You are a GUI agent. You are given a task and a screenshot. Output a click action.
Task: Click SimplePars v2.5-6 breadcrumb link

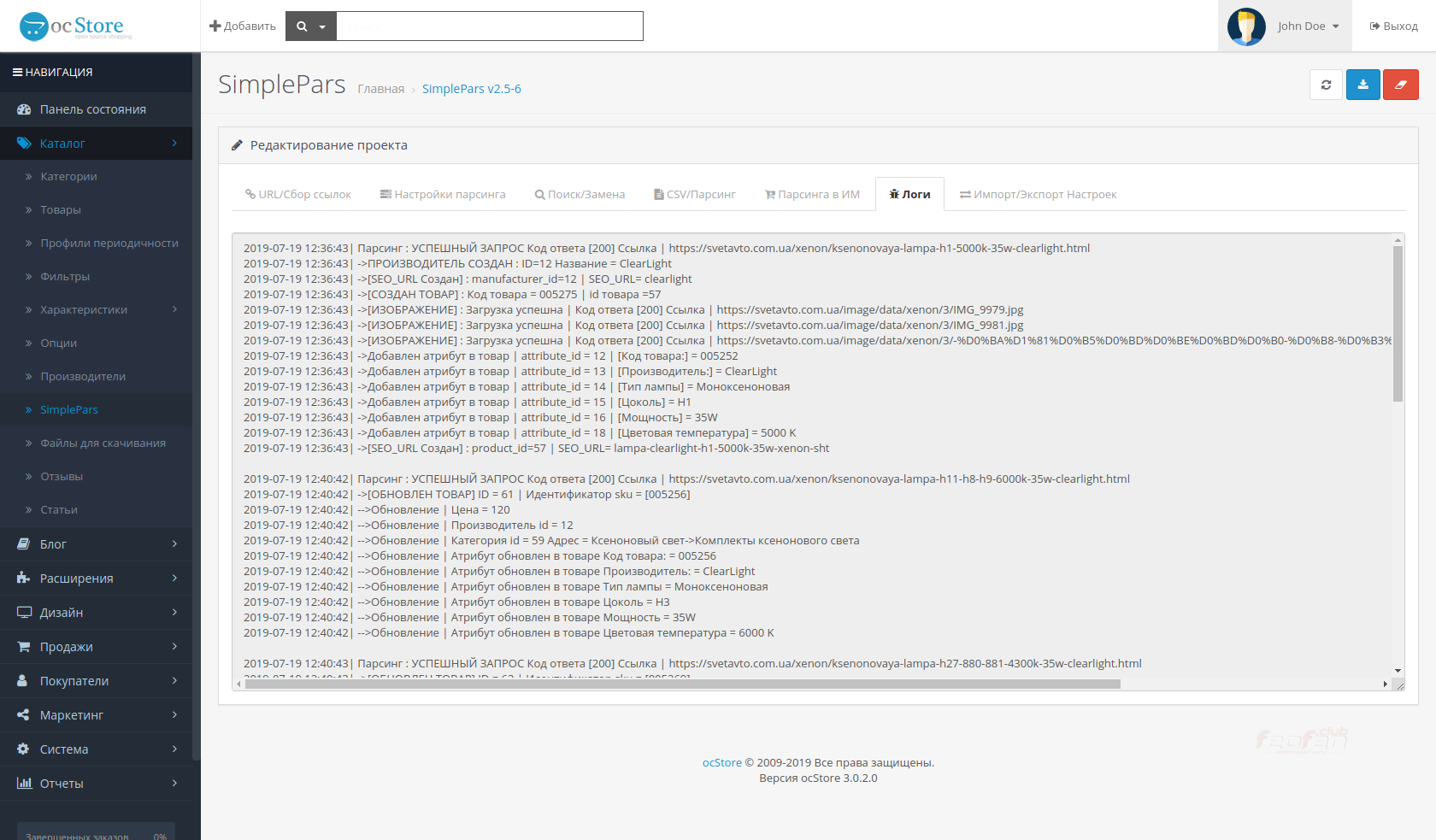[472, 89]
